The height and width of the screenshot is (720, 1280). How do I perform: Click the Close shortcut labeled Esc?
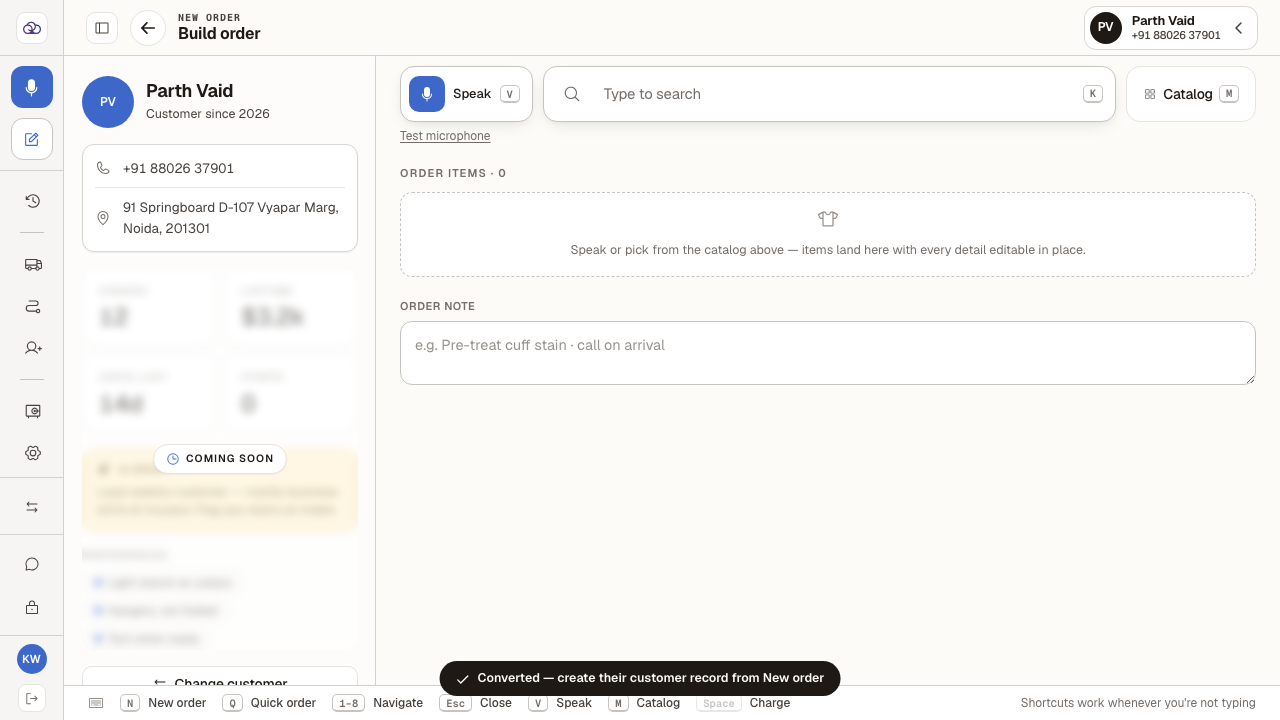[476, 703]
